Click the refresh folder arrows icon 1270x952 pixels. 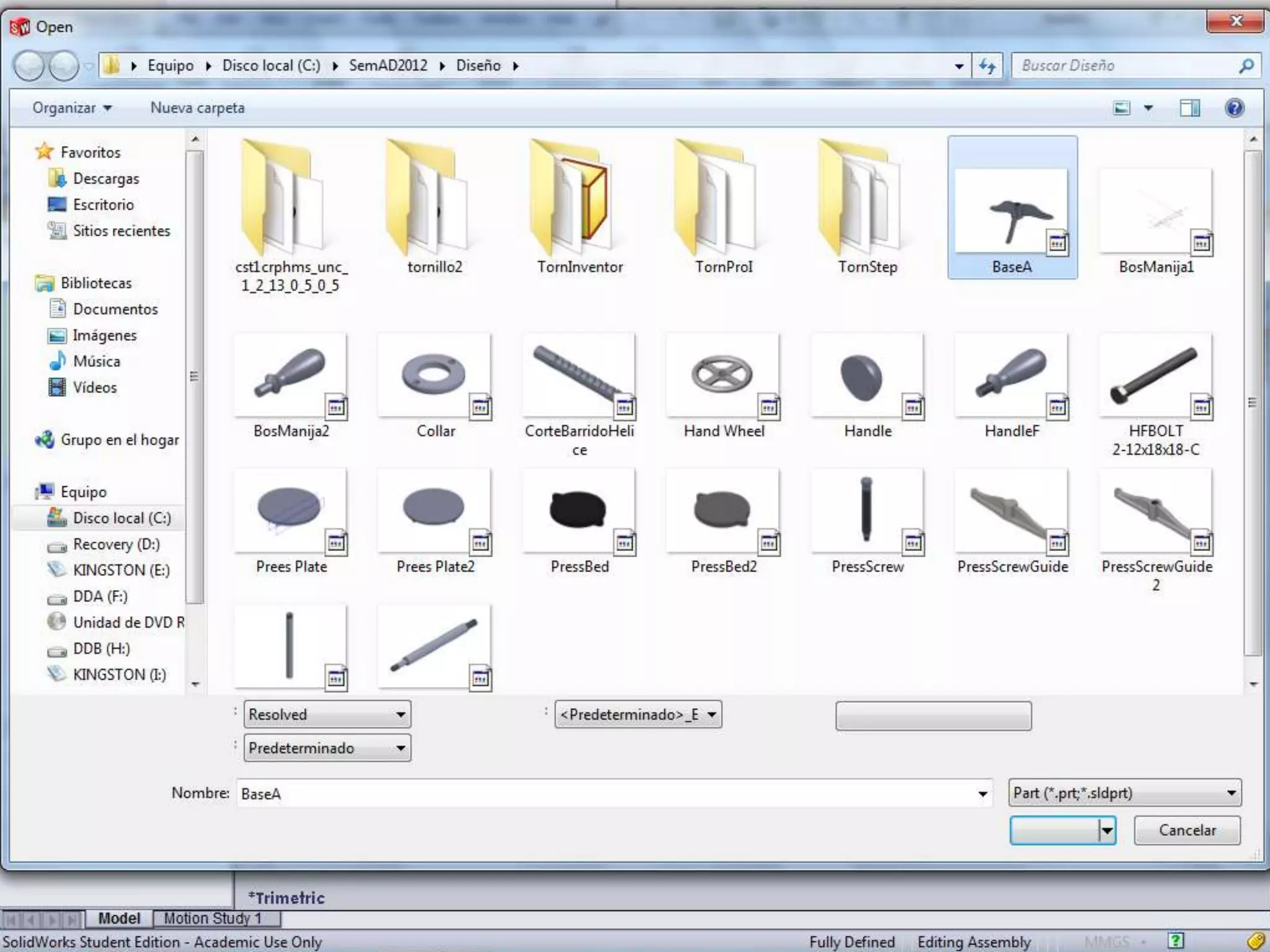[987, 66]
